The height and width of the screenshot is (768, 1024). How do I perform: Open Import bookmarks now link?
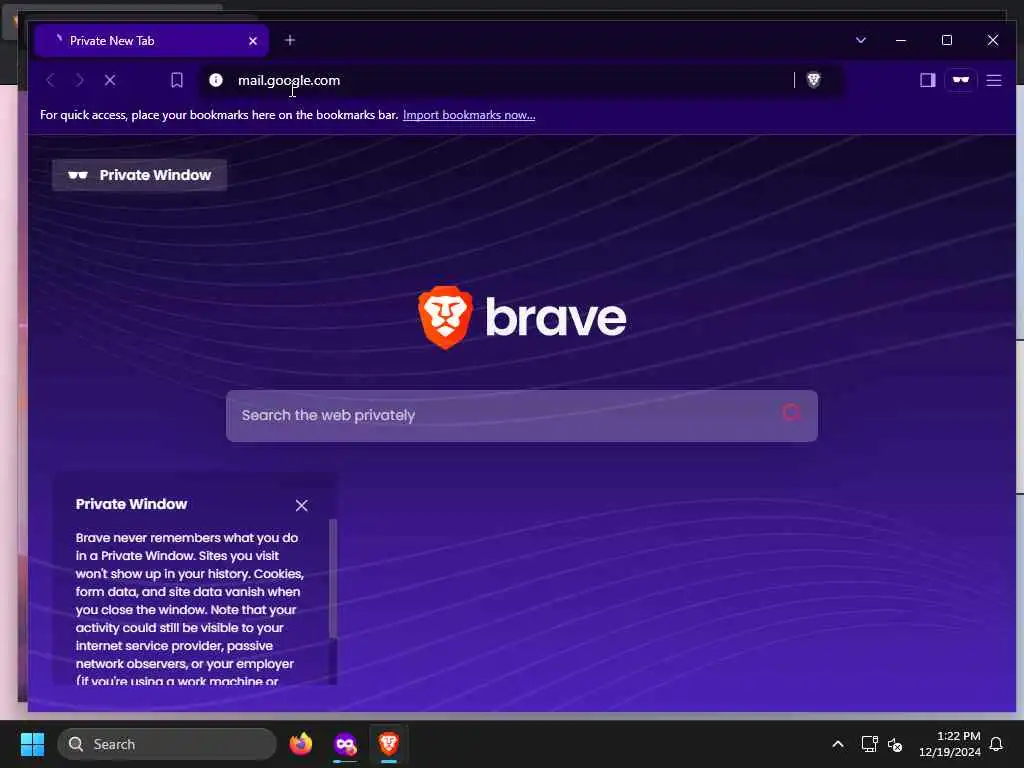[469, 115]
